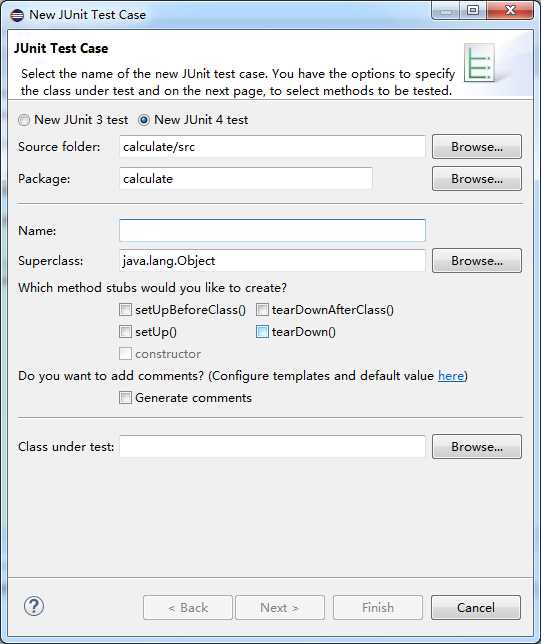Toggle Generate comments checkbox
Image resolution: width=541 pixels, height=644 pixels.
tap(125, 398)
